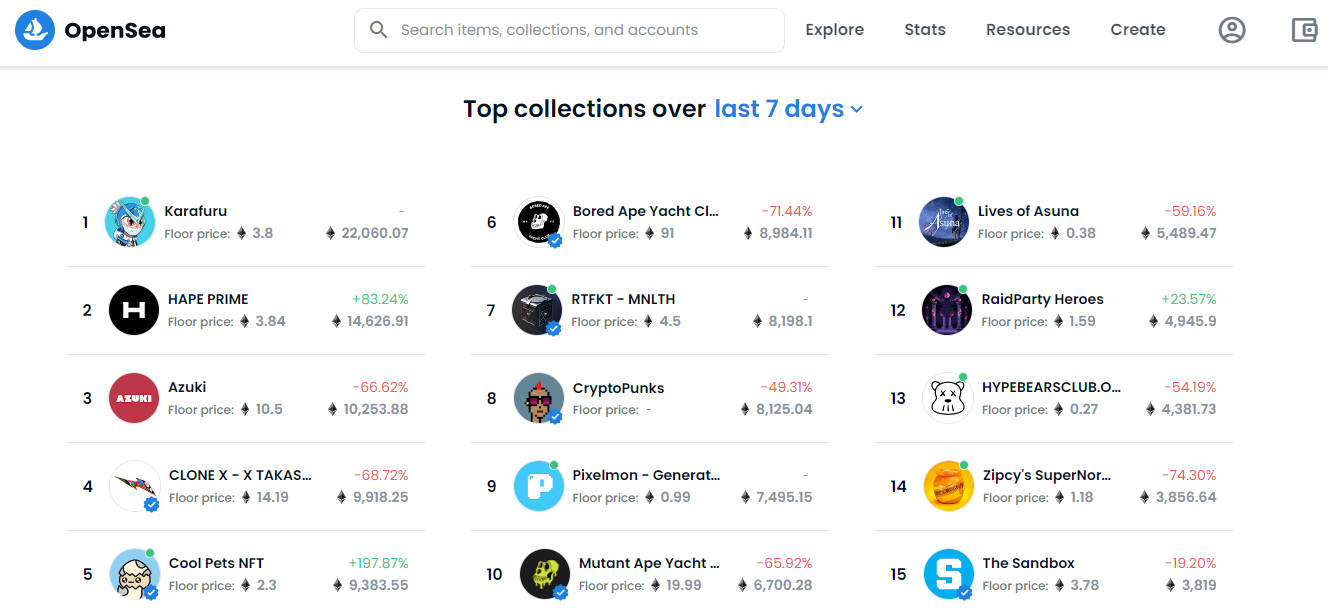Open the Stats menu
Viewport: 1328px width, 613px height.
click(x=924, y=30)
